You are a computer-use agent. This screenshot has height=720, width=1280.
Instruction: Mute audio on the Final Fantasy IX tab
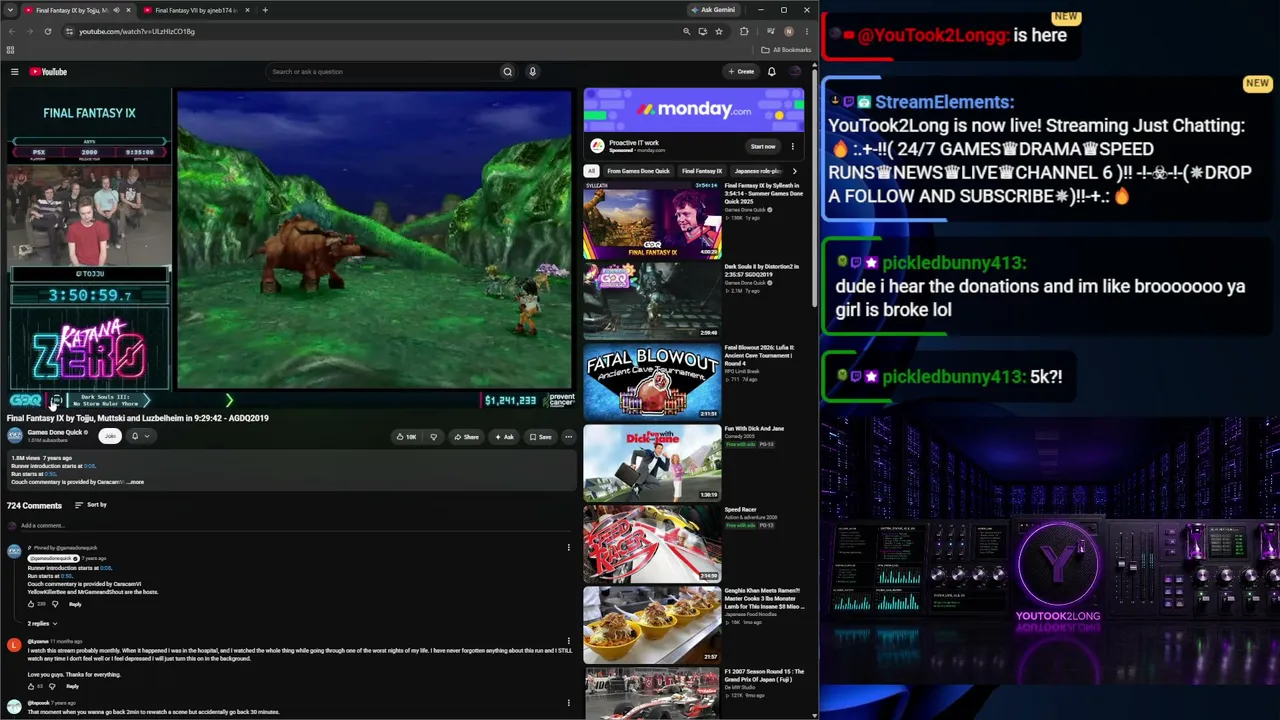[x=116, y=10]
